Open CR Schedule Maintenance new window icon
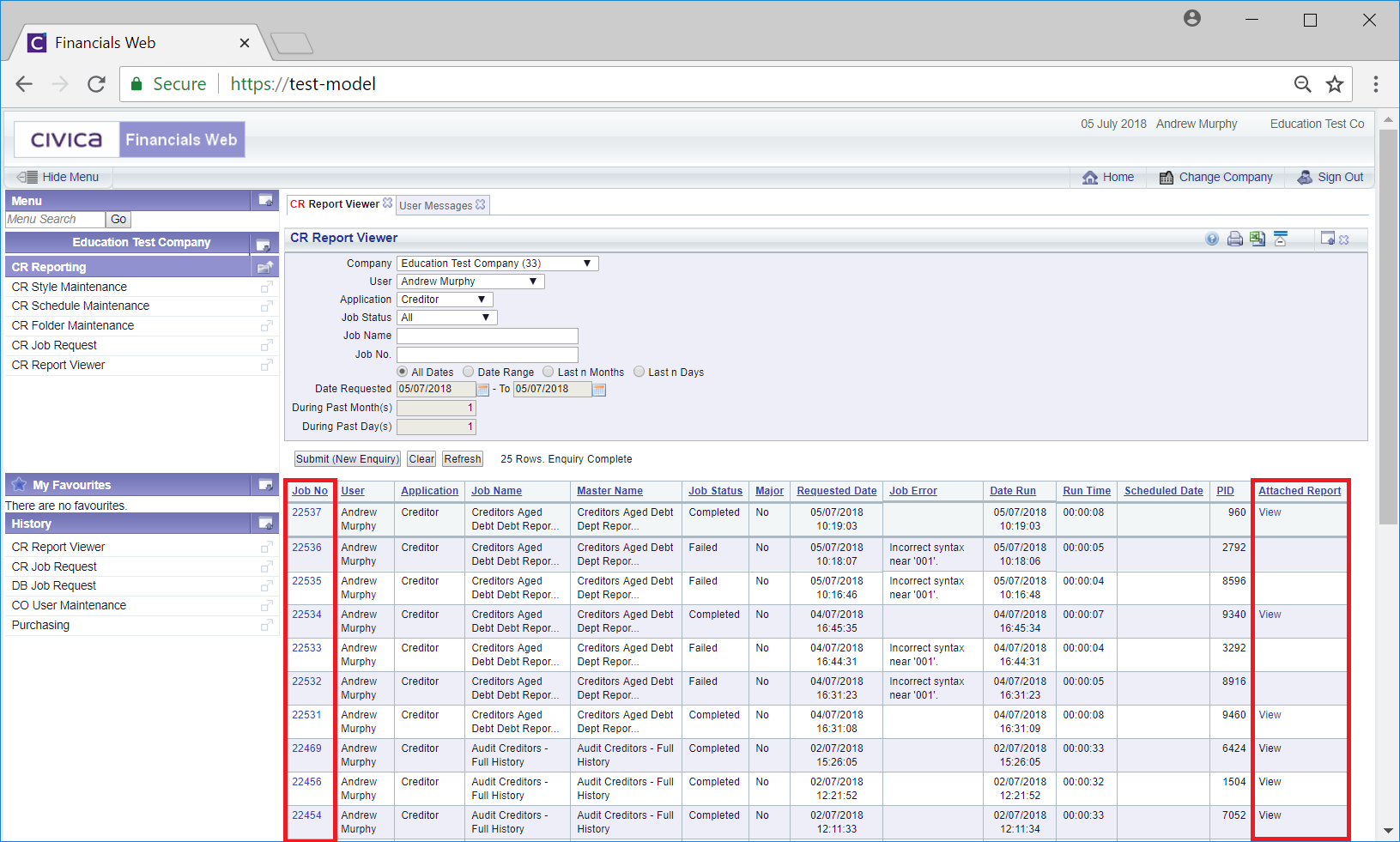Image resolution: width=1400 pixels, height=842 pixels. [267, 306]
